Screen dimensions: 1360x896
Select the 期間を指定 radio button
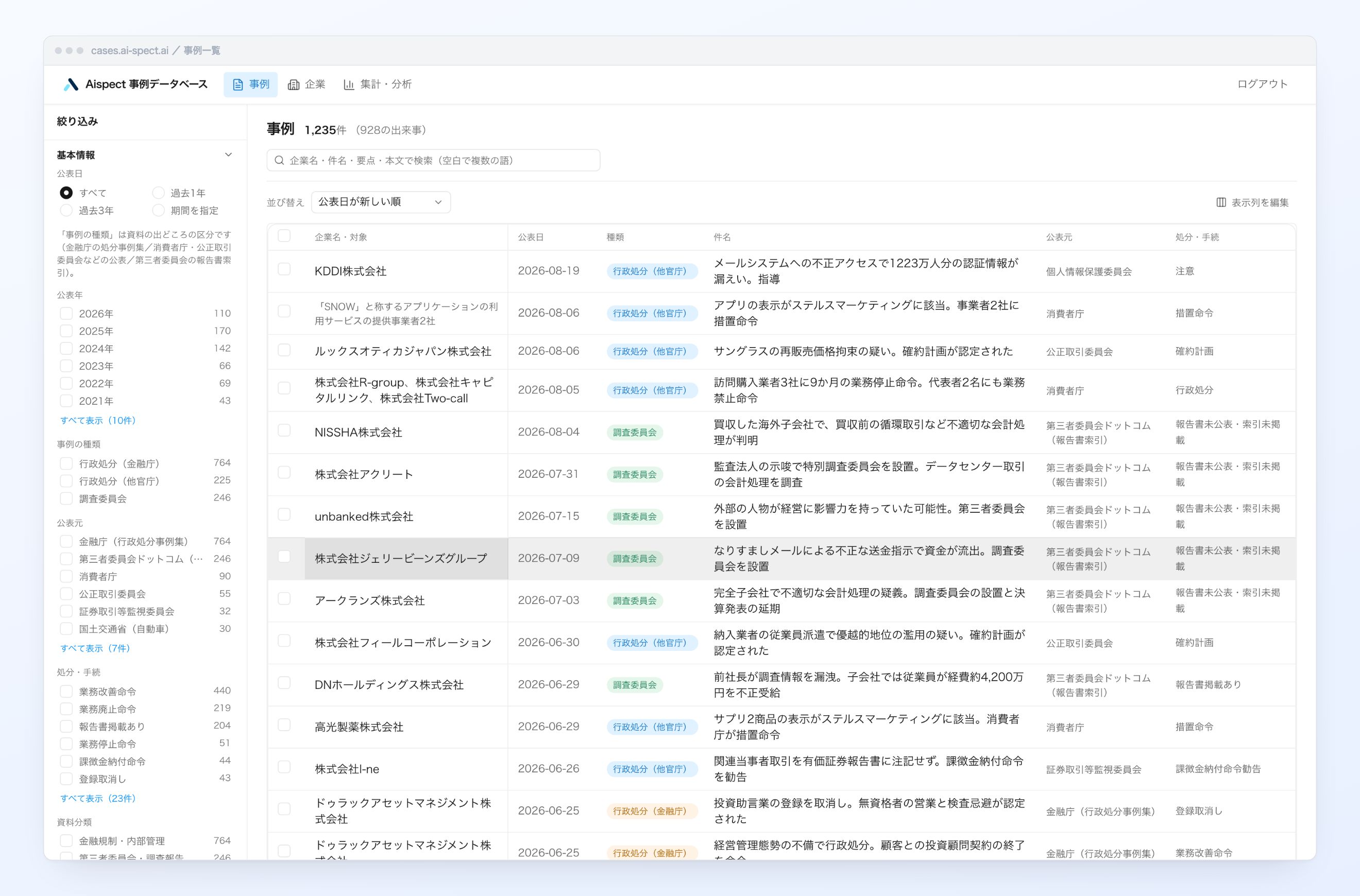point(158,211)
